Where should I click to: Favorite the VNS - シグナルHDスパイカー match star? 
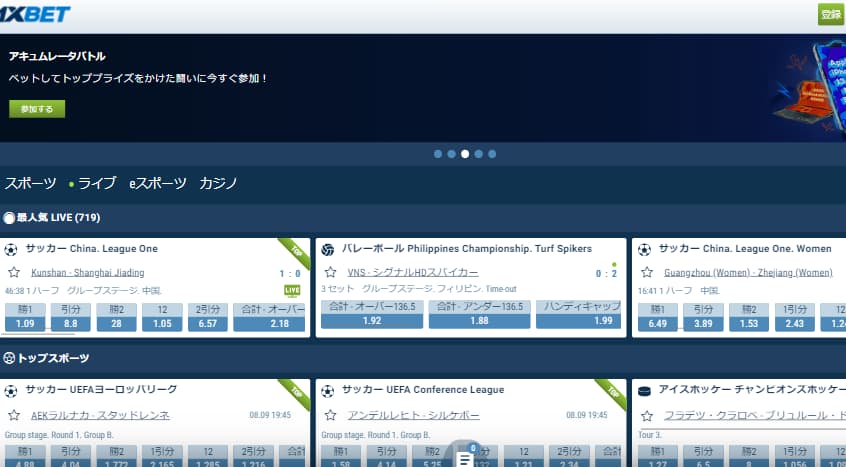331,272
